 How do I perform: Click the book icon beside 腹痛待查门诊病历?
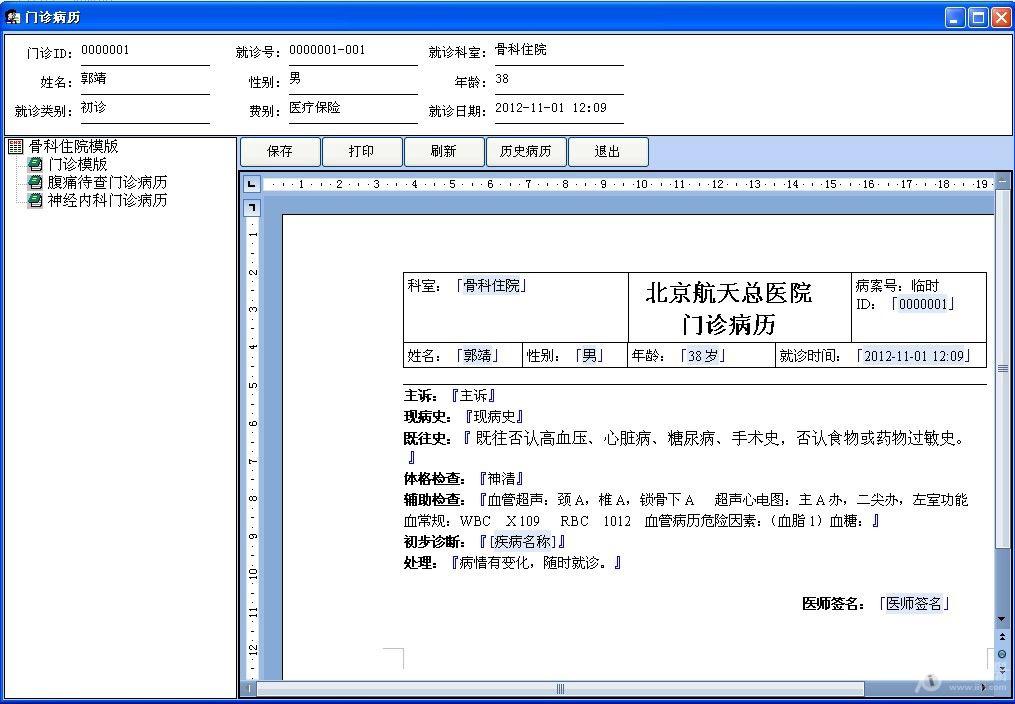[35, 182]
